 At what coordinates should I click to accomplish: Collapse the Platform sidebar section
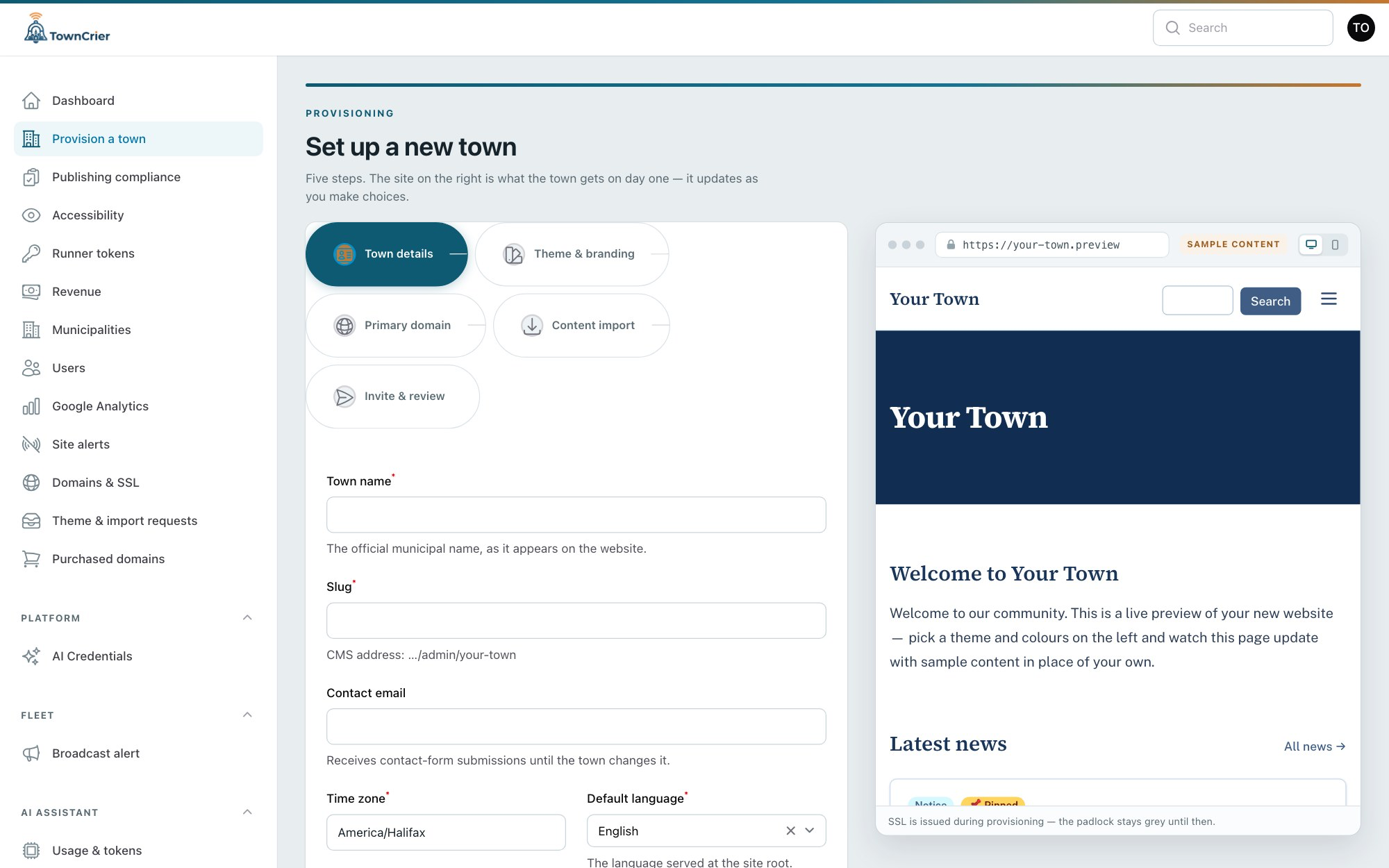(x=247, y=618)
